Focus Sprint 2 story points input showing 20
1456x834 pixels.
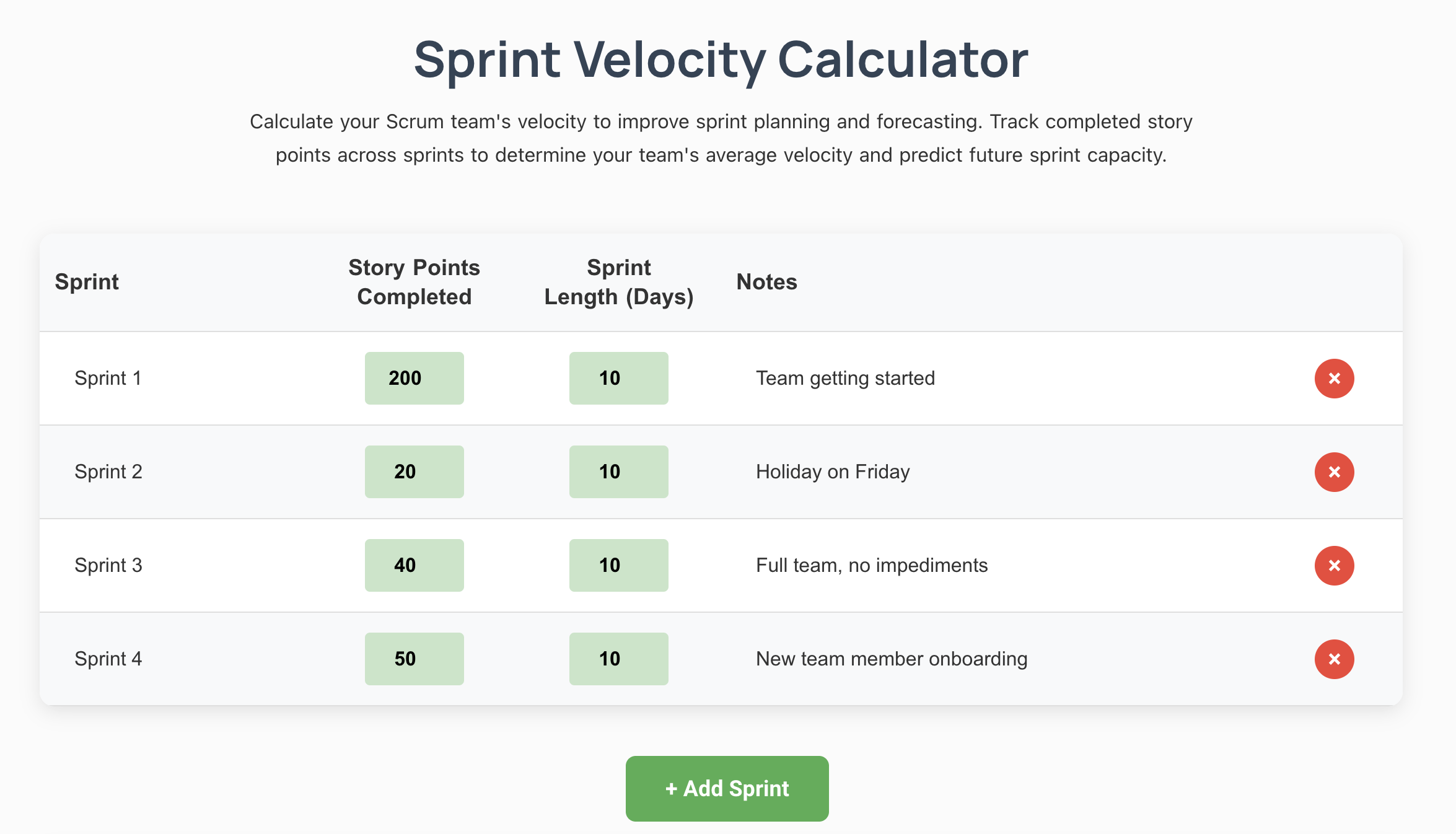(414, 472)
